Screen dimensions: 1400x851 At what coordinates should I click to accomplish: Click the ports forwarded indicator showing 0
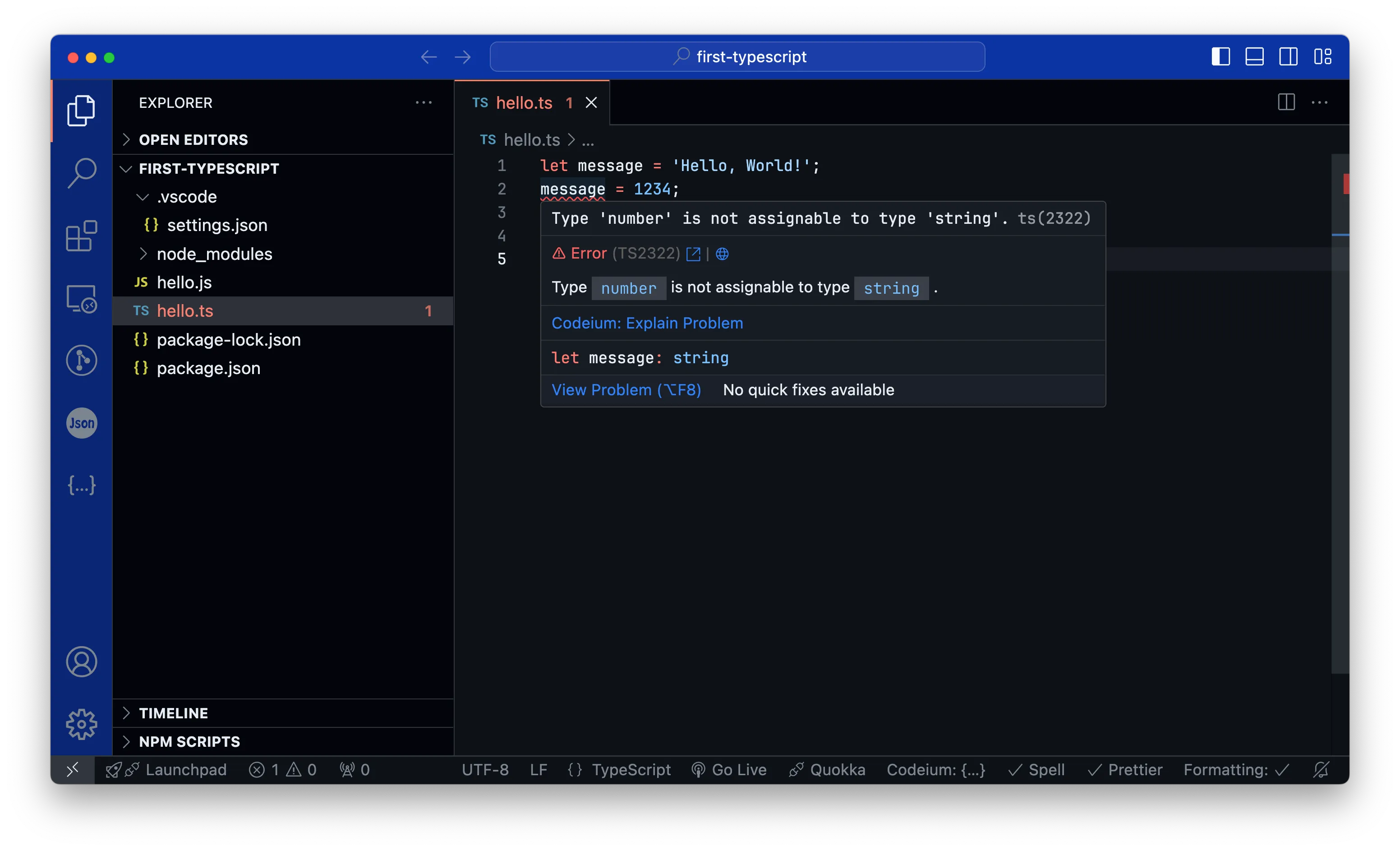(x=355, y=770)
